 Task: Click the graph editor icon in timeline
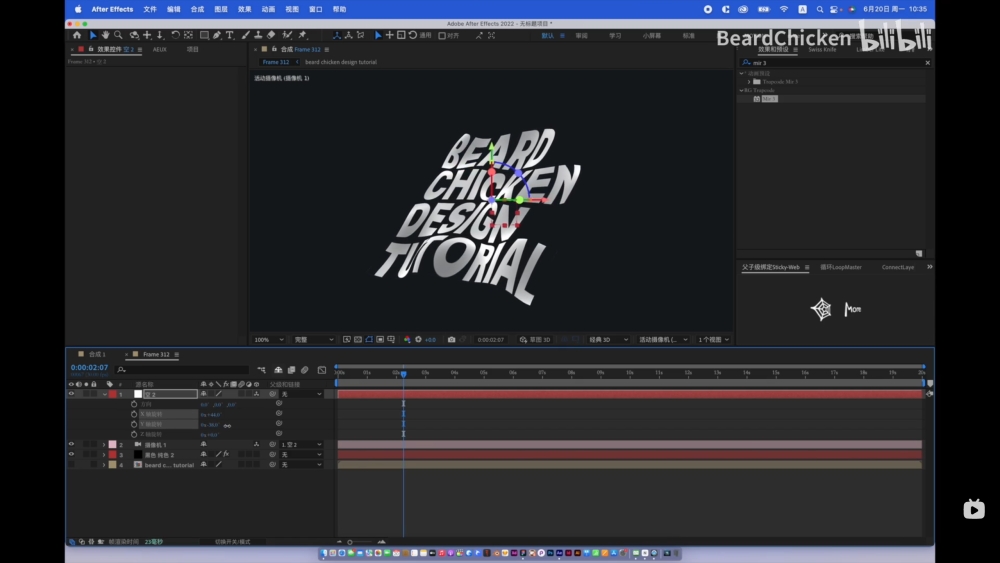[322, 370]
